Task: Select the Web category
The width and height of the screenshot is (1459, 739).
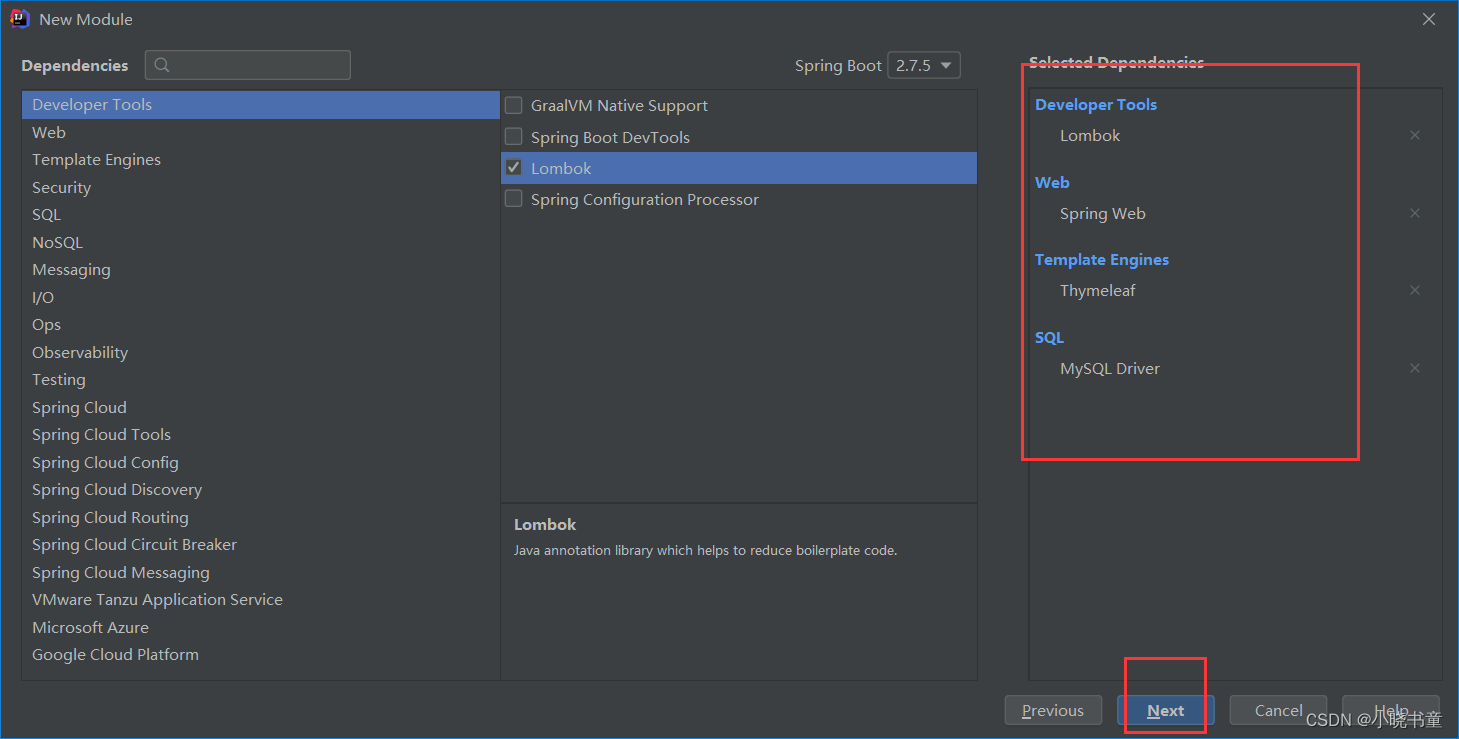Action: (x=261, y=132)
